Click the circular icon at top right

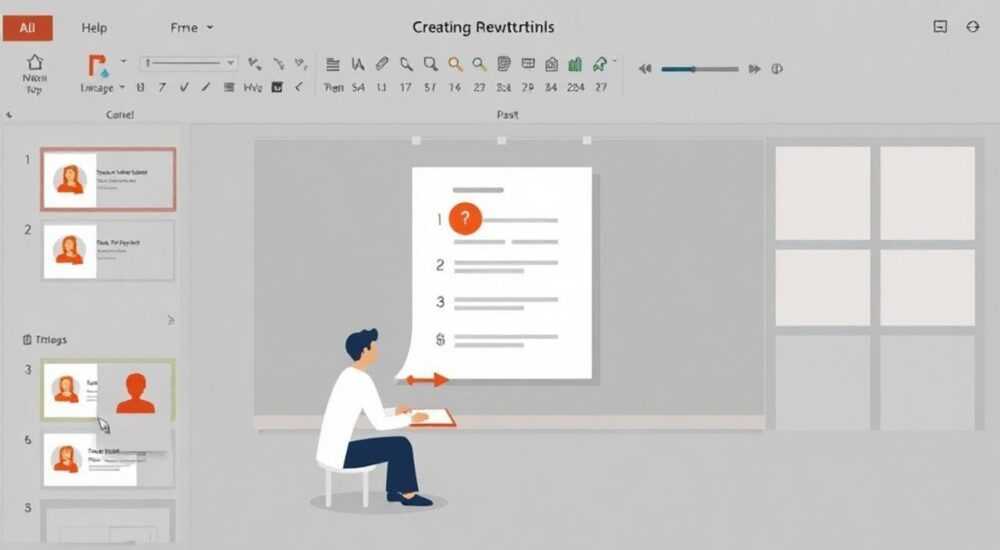point(973,26)
